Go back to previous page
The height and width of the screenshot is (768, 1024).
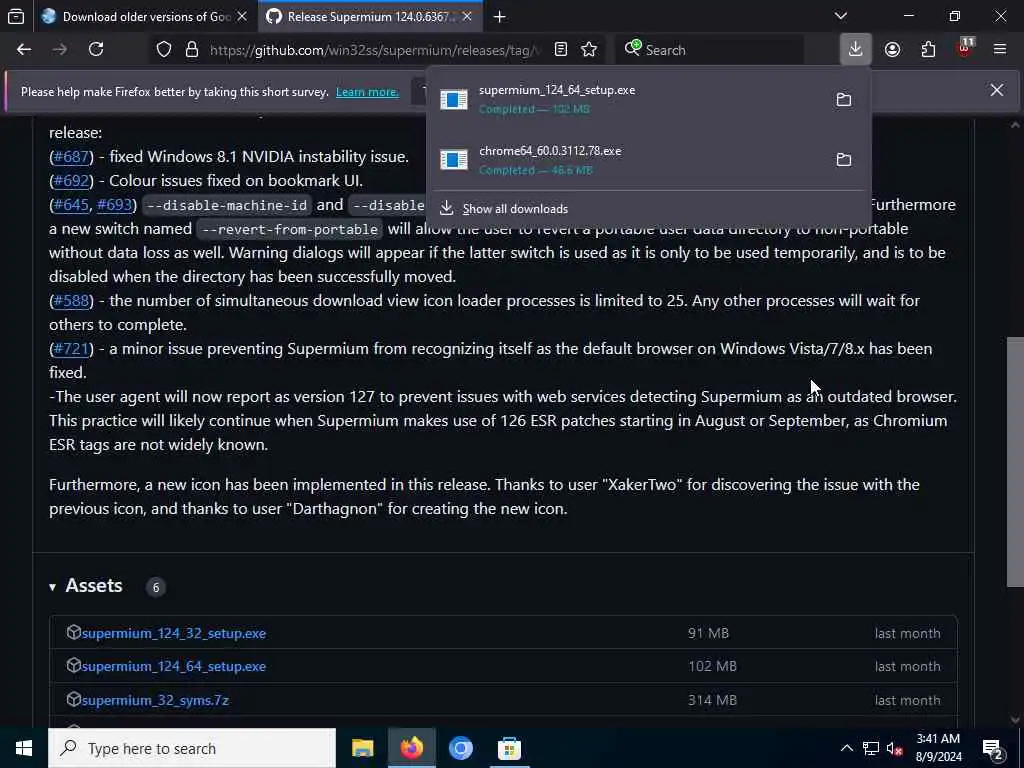24,50
